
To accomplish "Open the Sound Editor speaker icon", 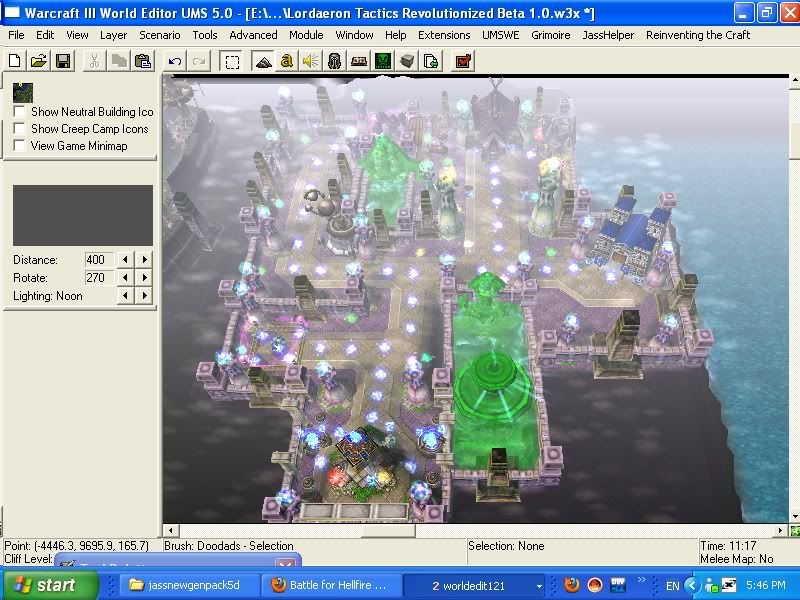I will click(311, 61).
